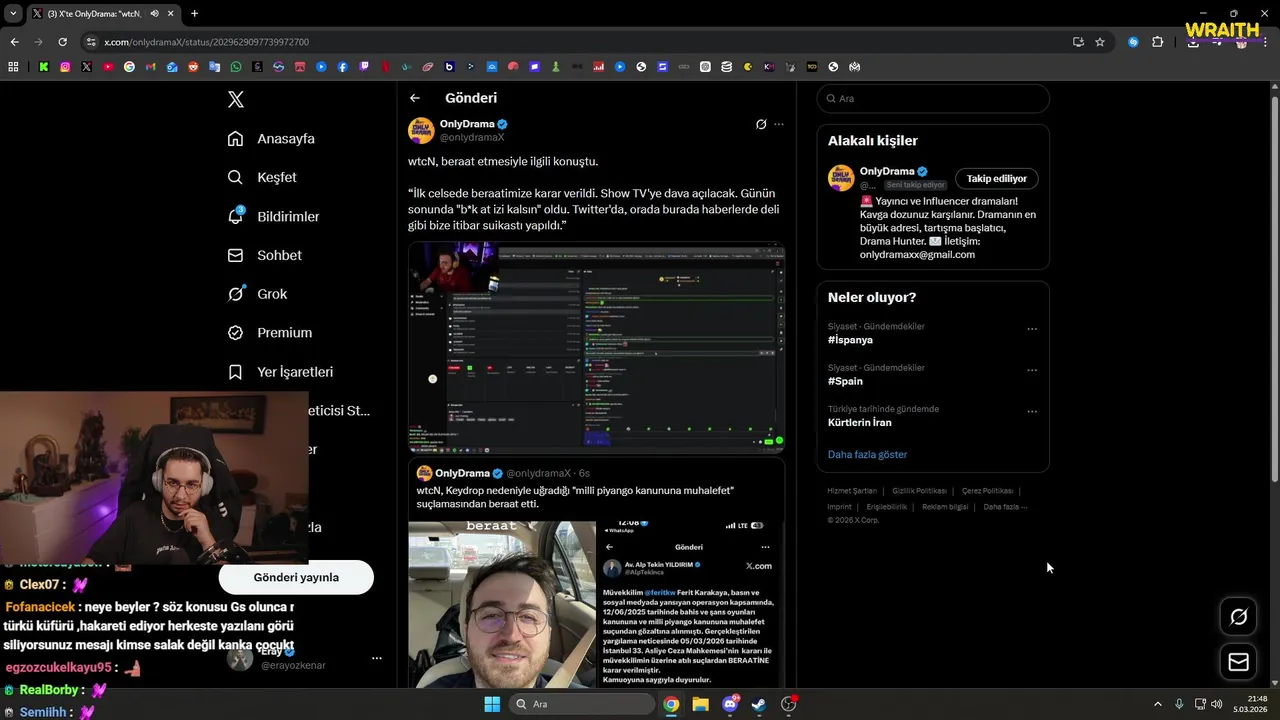Click Daha fazla göster link
1280x720 pixels.
pyautogui.click(x=867, y=454)
